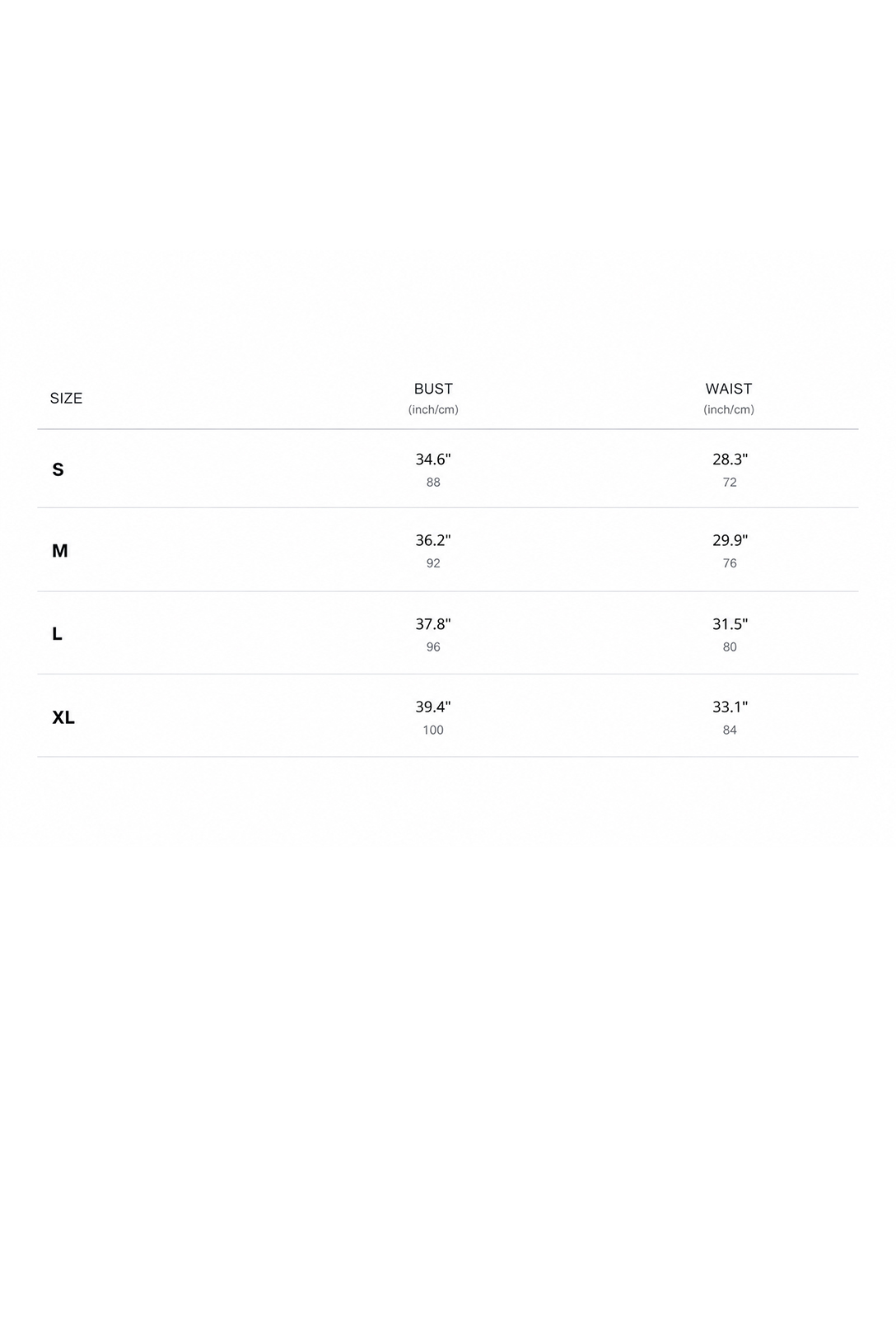This screenshot has height=1344, width=896.
Task: Select the 39.4" bust measurement
Action: (x=433, y=707)
